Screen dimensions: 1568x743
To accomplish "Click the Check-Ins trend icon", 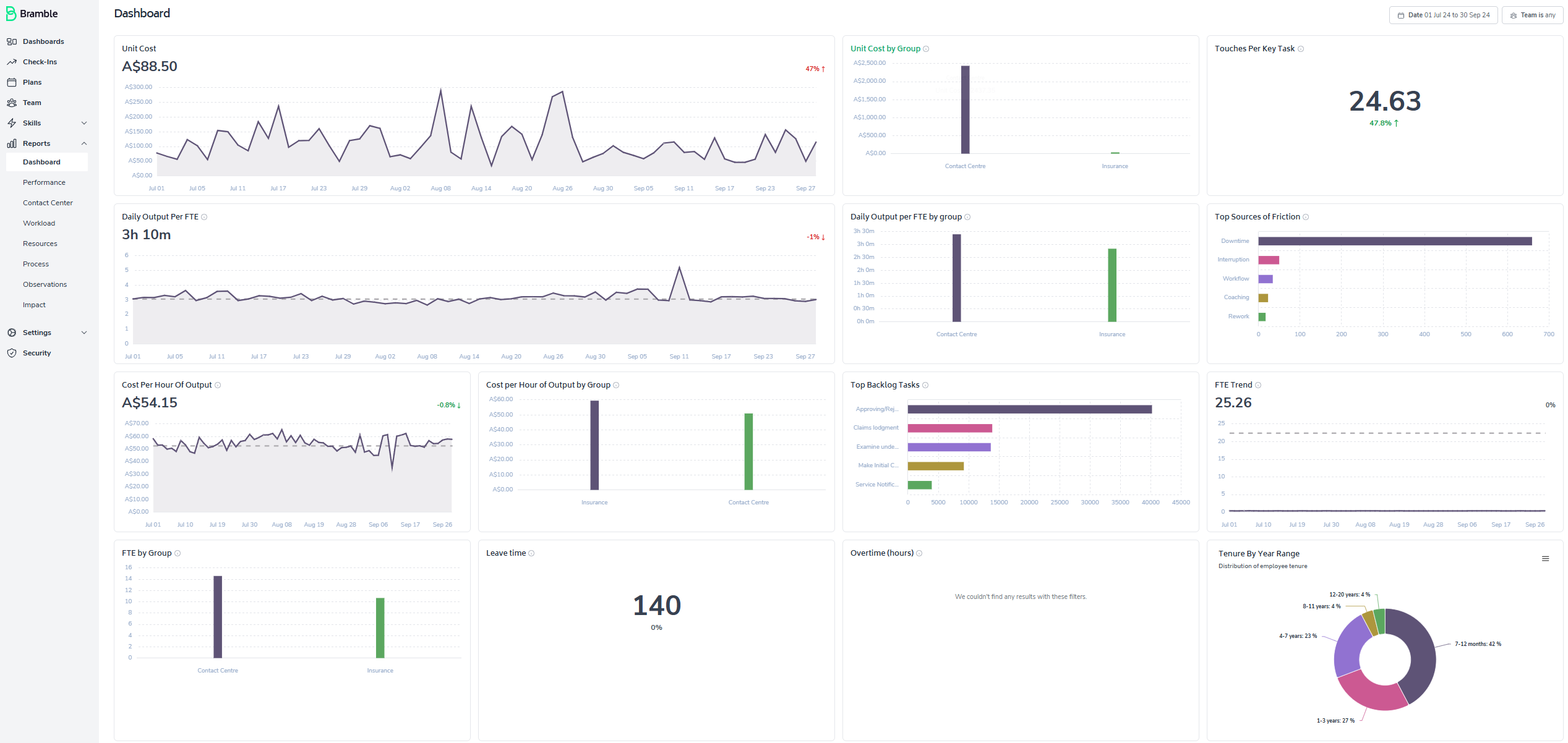I will [12, 62].
